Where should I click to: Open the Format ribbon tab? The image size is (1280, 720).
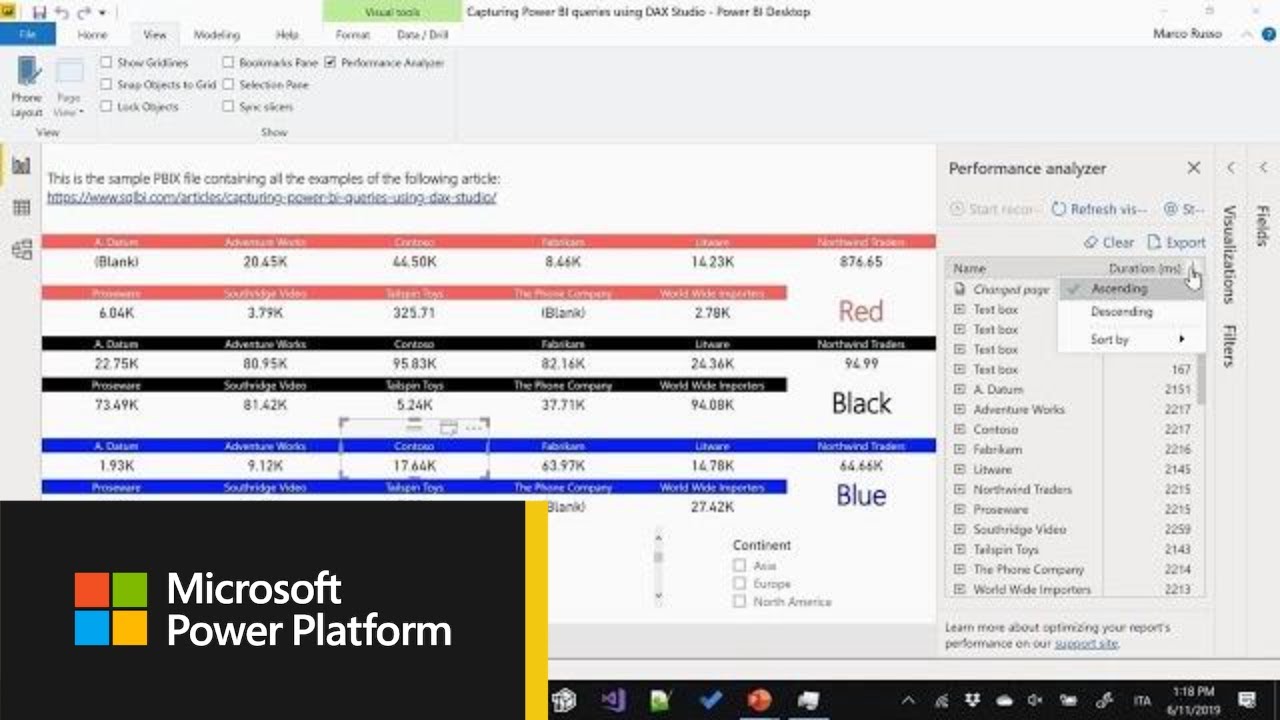(353, 34)
